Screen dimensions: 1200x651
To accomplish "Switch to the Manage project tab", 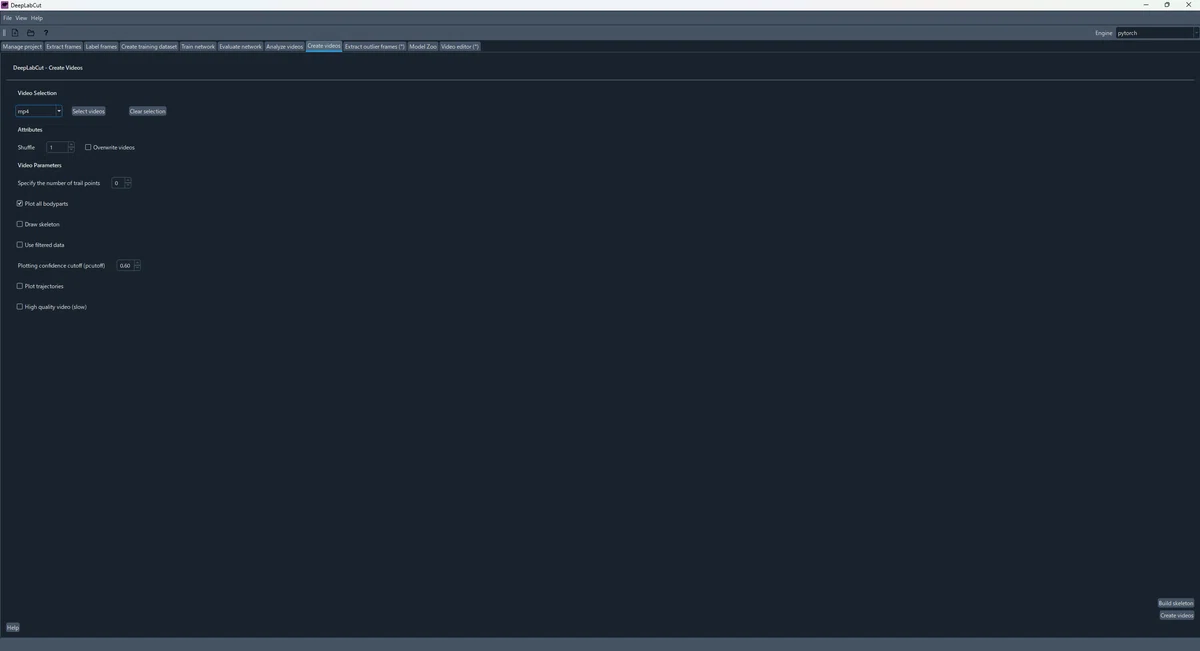I will coord(22,46).
